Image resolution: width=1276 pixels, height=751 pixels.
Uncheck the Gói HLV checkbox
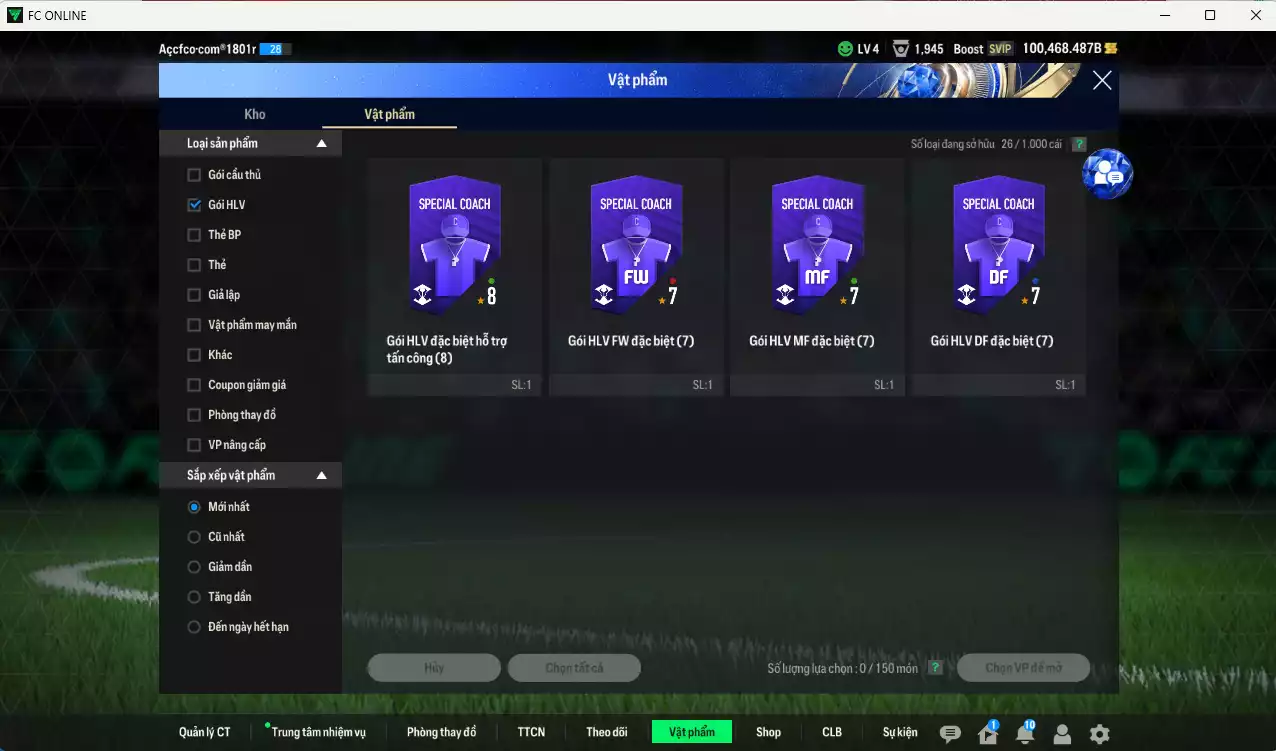click(x=192, y=204)
